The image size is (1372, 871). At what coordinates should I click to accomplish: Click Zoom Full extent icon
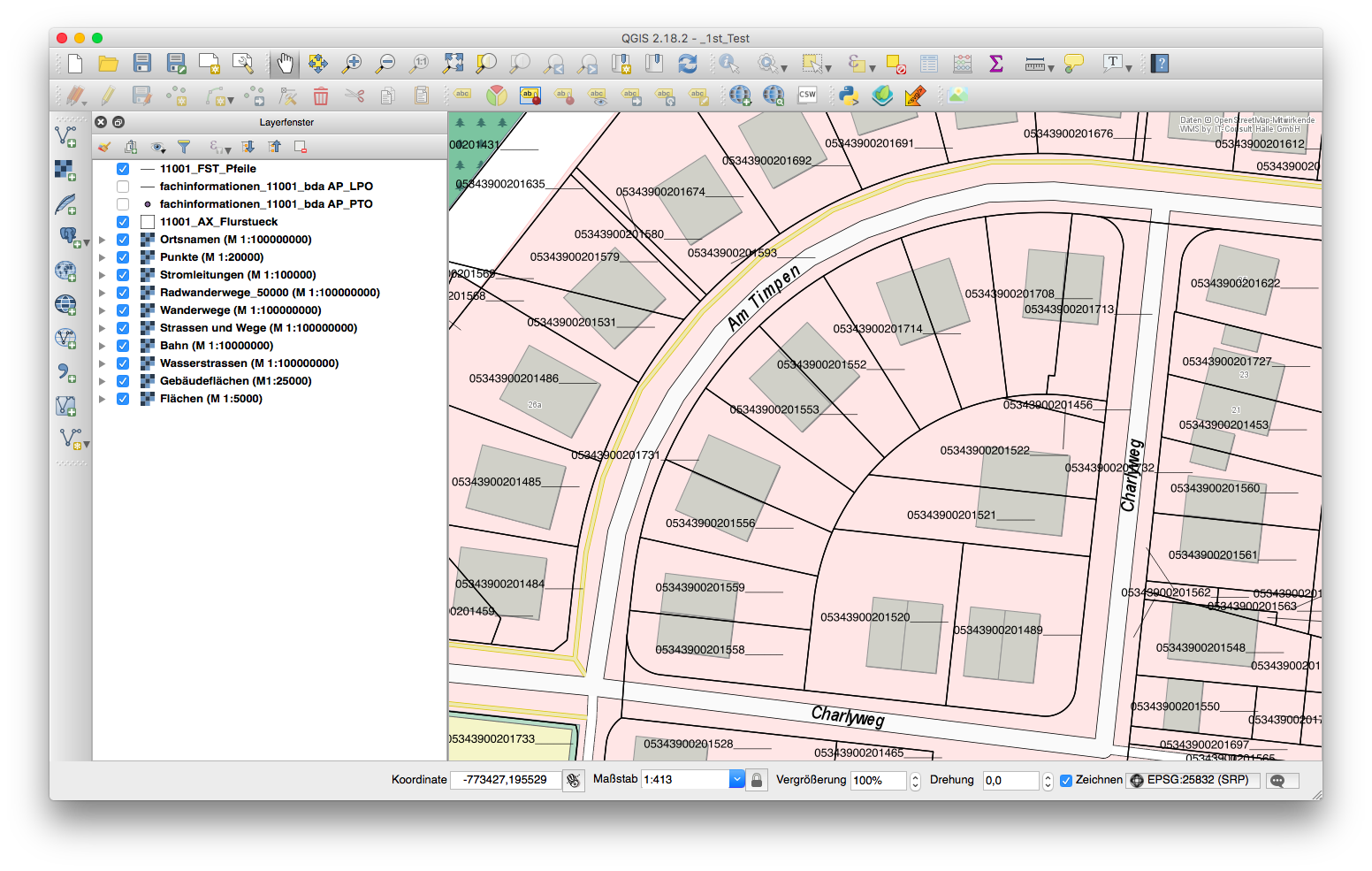pos(454,63)
